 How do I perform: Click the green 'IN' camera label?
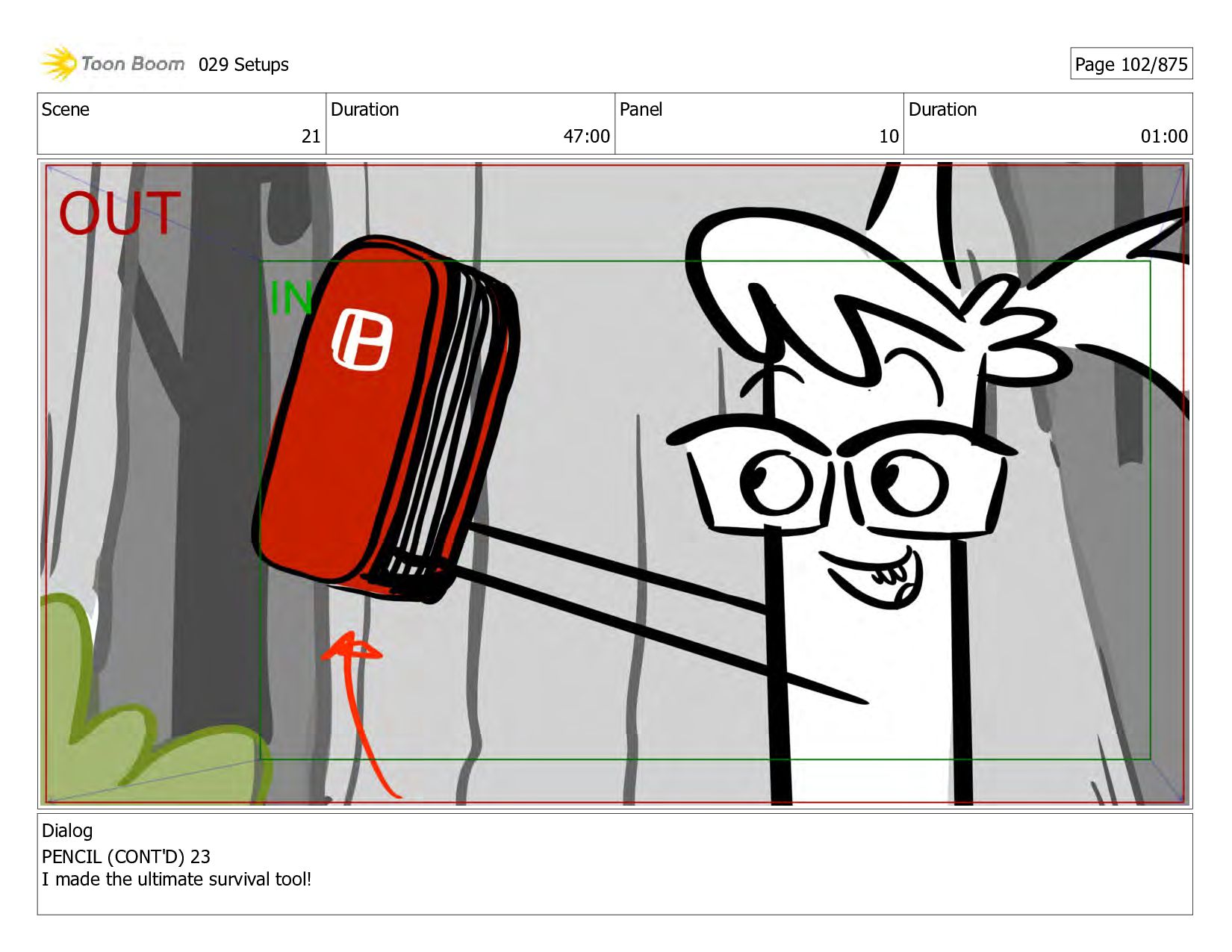point(290,298)
